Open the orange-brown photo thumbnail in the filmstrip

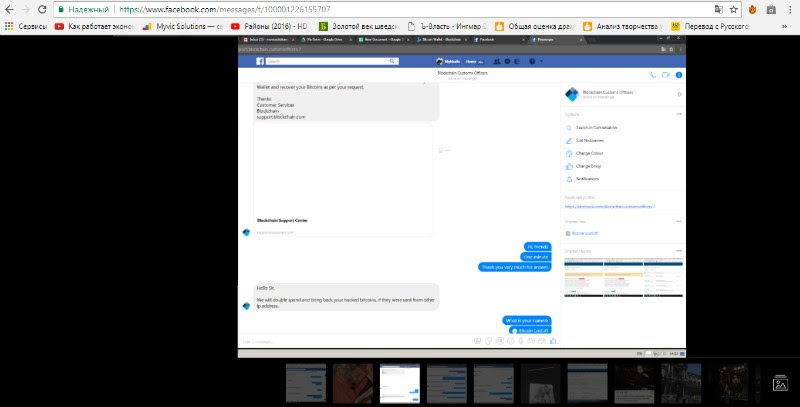click(353, 383)
